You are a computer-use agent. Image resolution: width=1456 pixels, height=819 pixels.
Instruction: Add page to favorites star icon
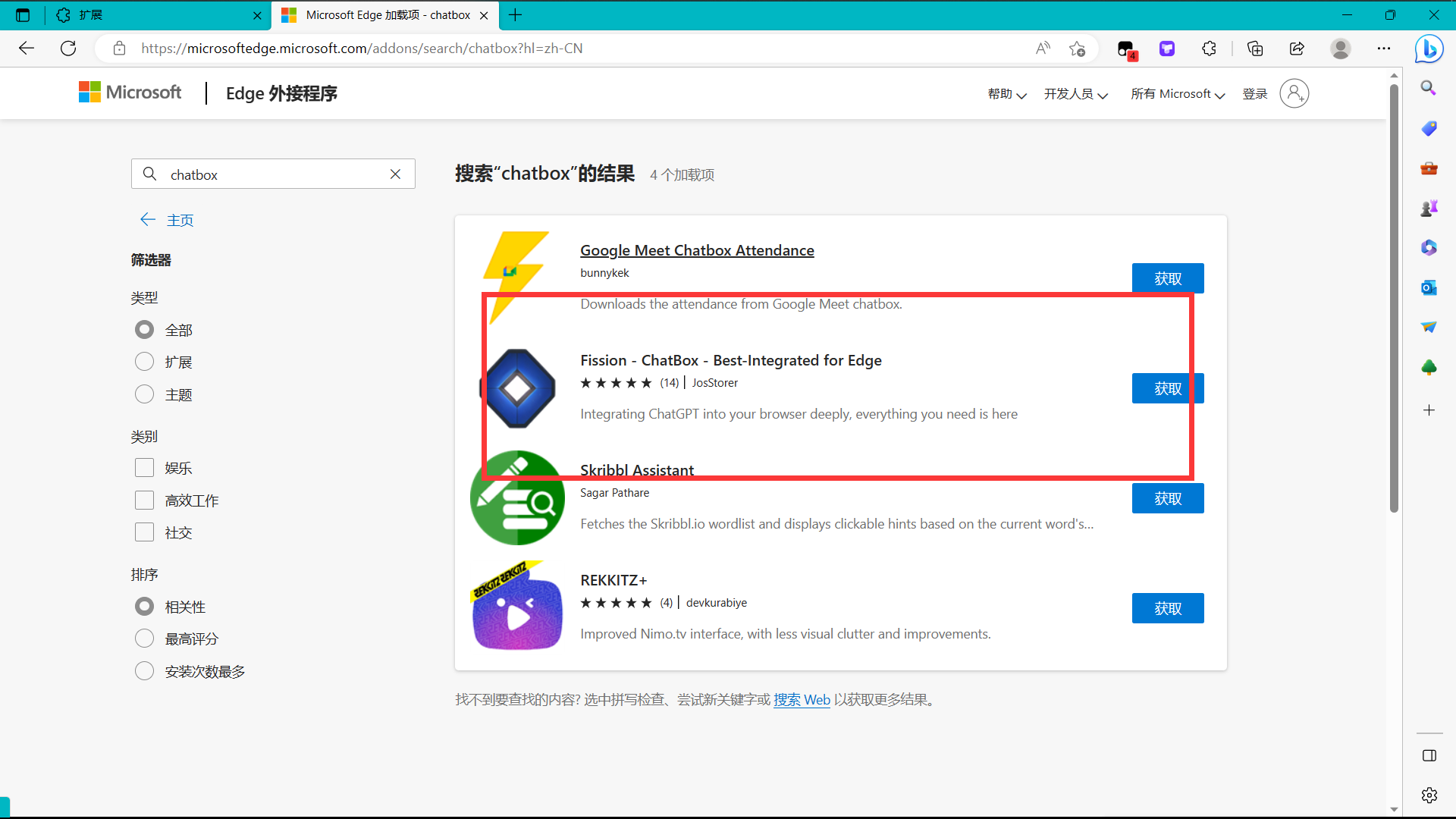[x=1077, y=49]
